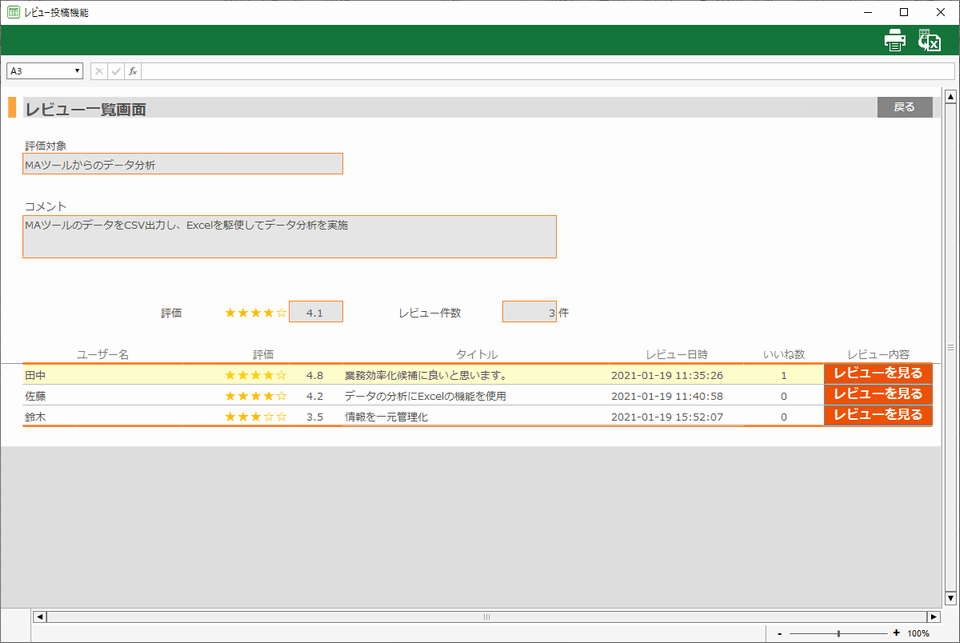
Task: Click the zoom slider handle
Action: (838, 633)
